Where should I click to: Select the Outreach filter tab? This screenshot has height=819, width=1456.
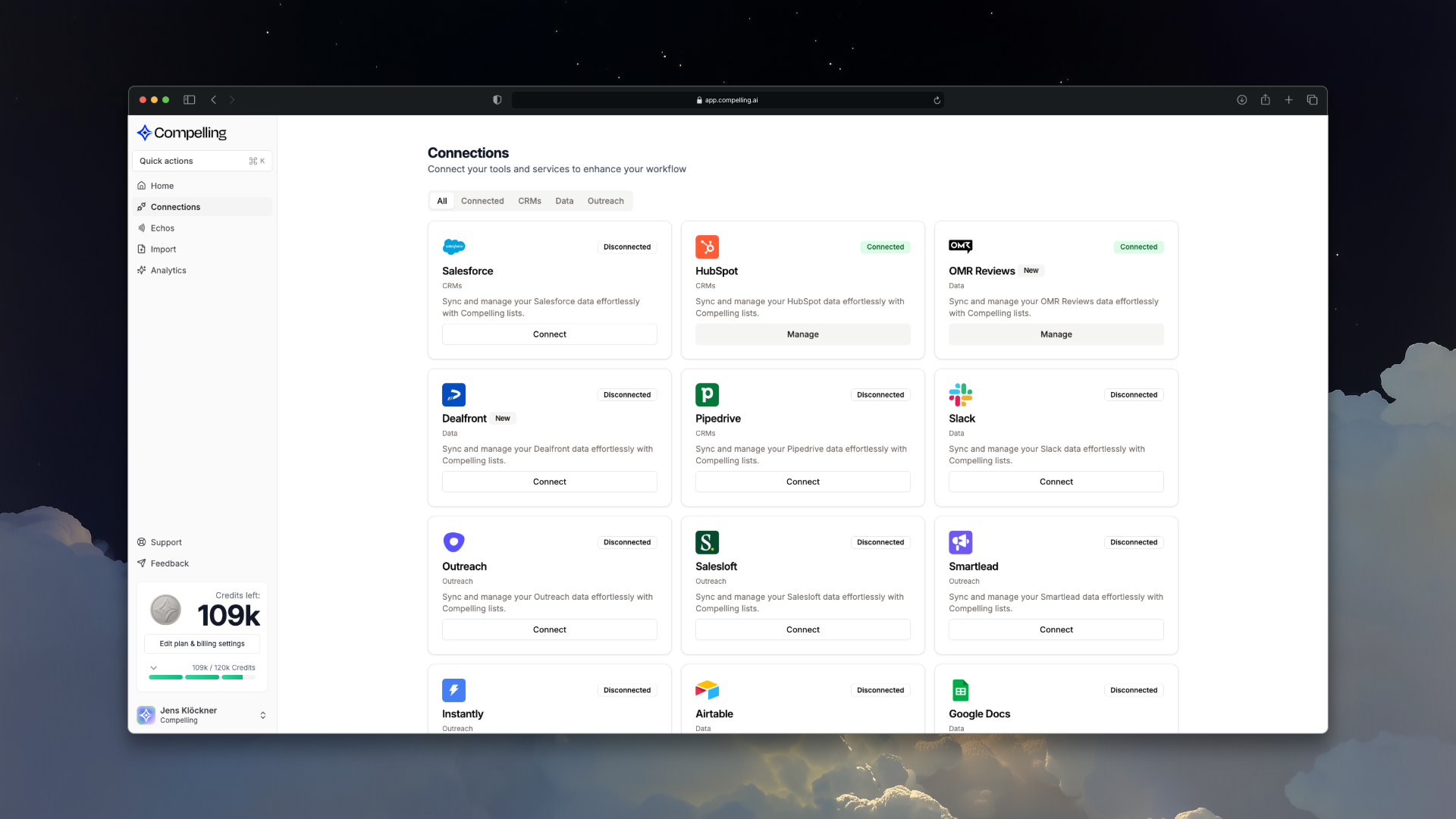(605, 201)
